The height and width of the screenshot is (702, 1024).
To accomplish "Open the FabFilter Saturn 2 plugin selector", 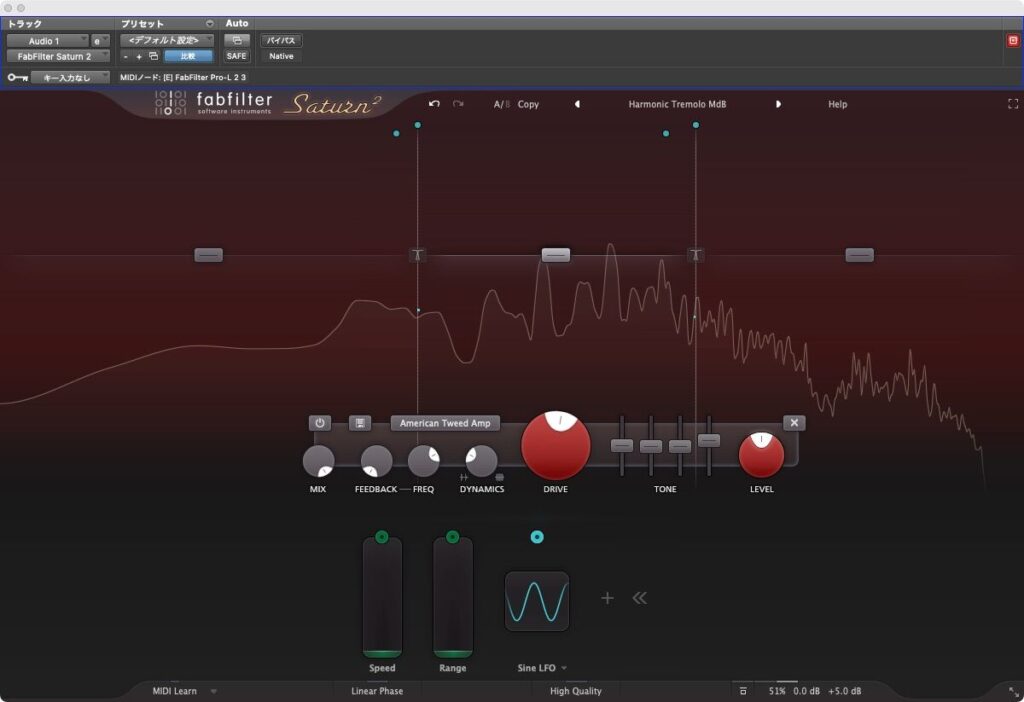I will 57,56.
